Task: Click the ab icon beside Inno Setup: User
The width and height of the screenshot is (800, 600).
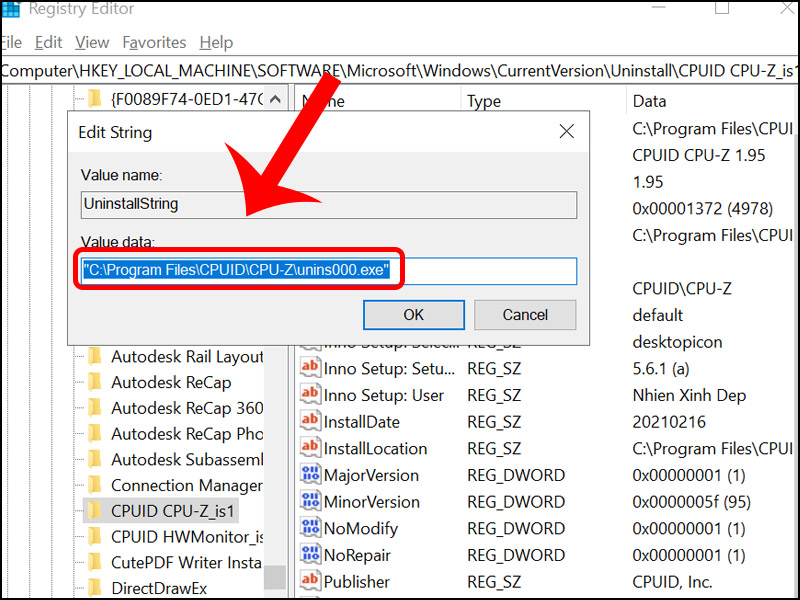Action: click(x=309, y=394)
